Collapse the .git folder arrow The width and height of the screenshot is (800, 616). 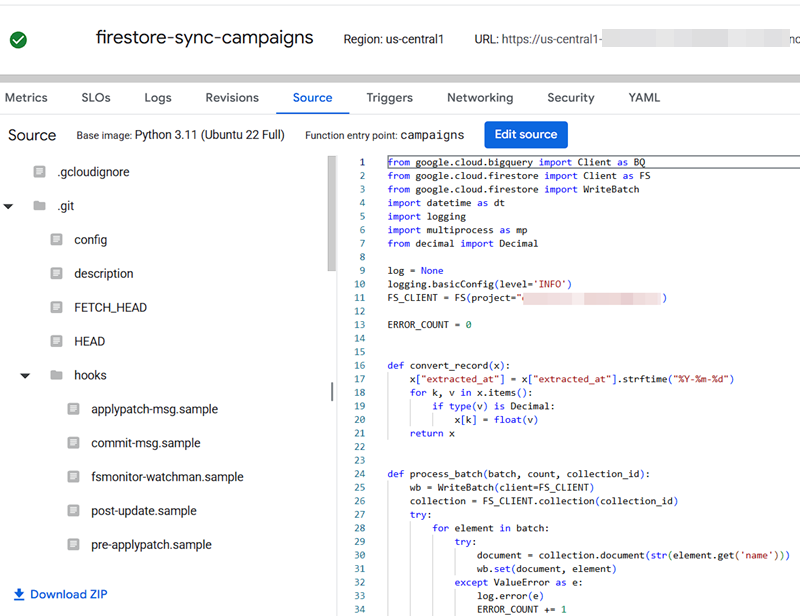pos(8,206)
